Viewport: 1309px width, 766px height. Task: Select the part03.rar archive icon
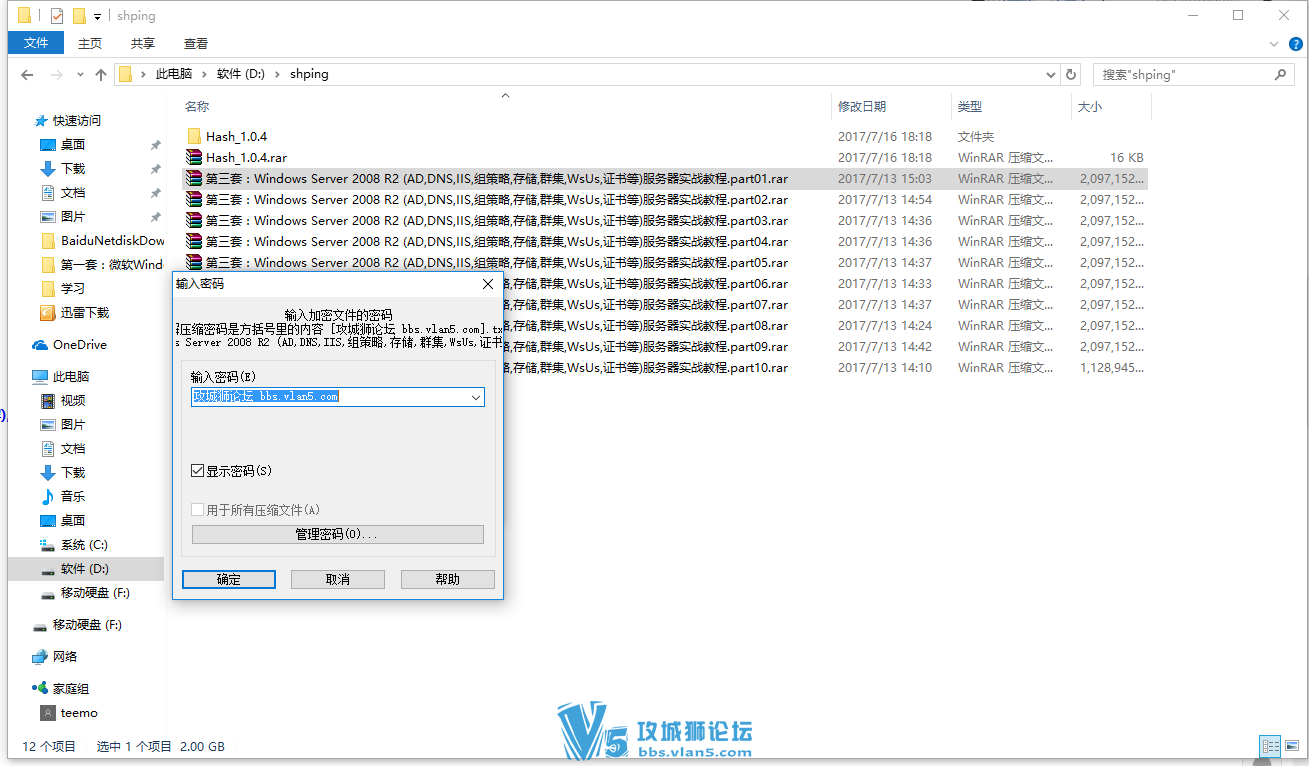[194, 220]
